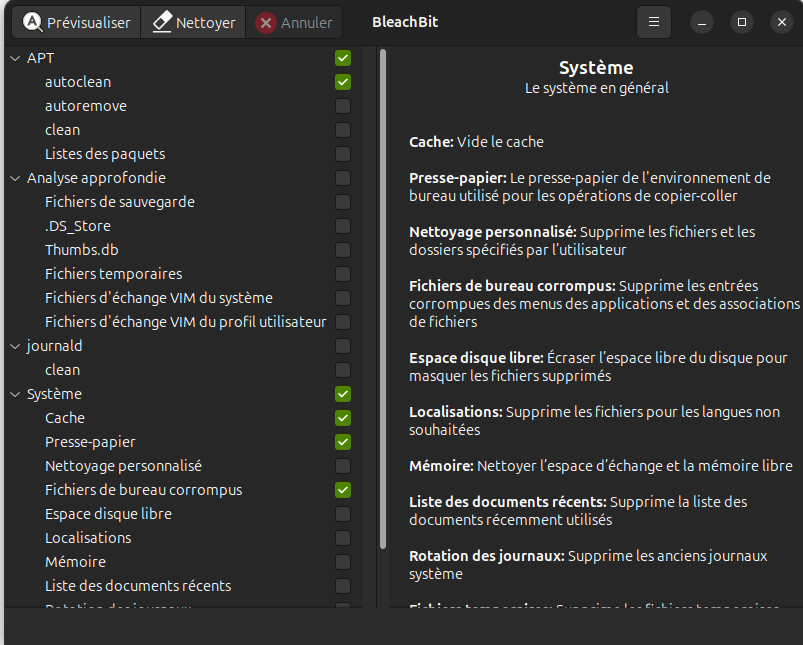Check the Listes des paquets option

coord(343,154)
